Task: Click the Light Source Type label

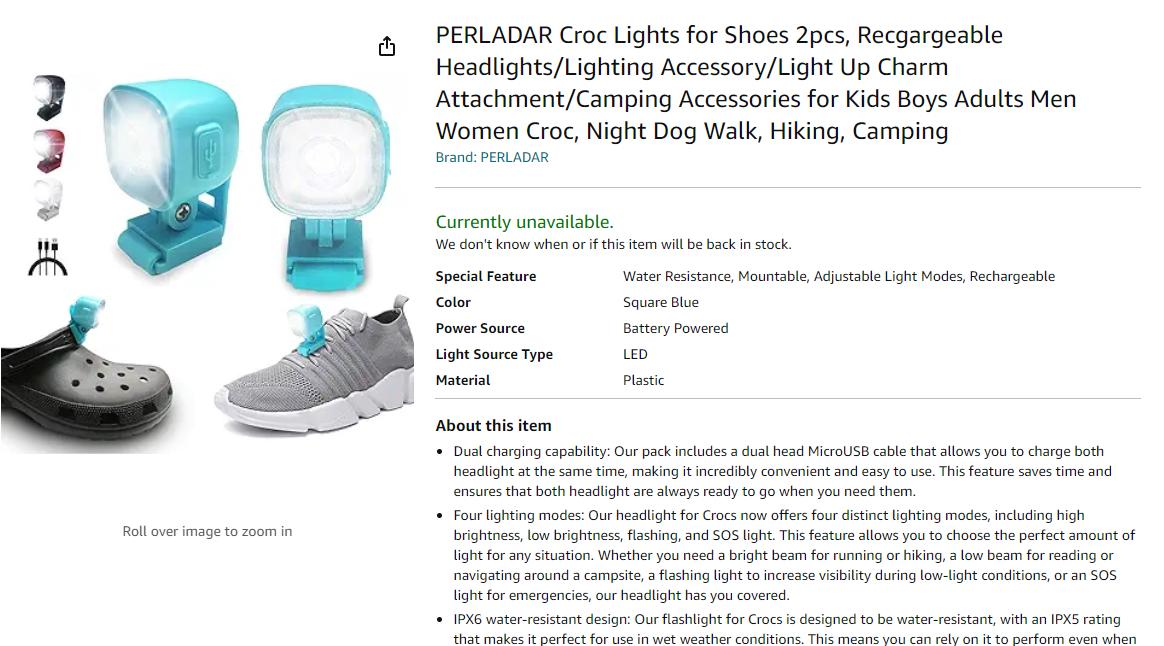Action: click(494, 354)
